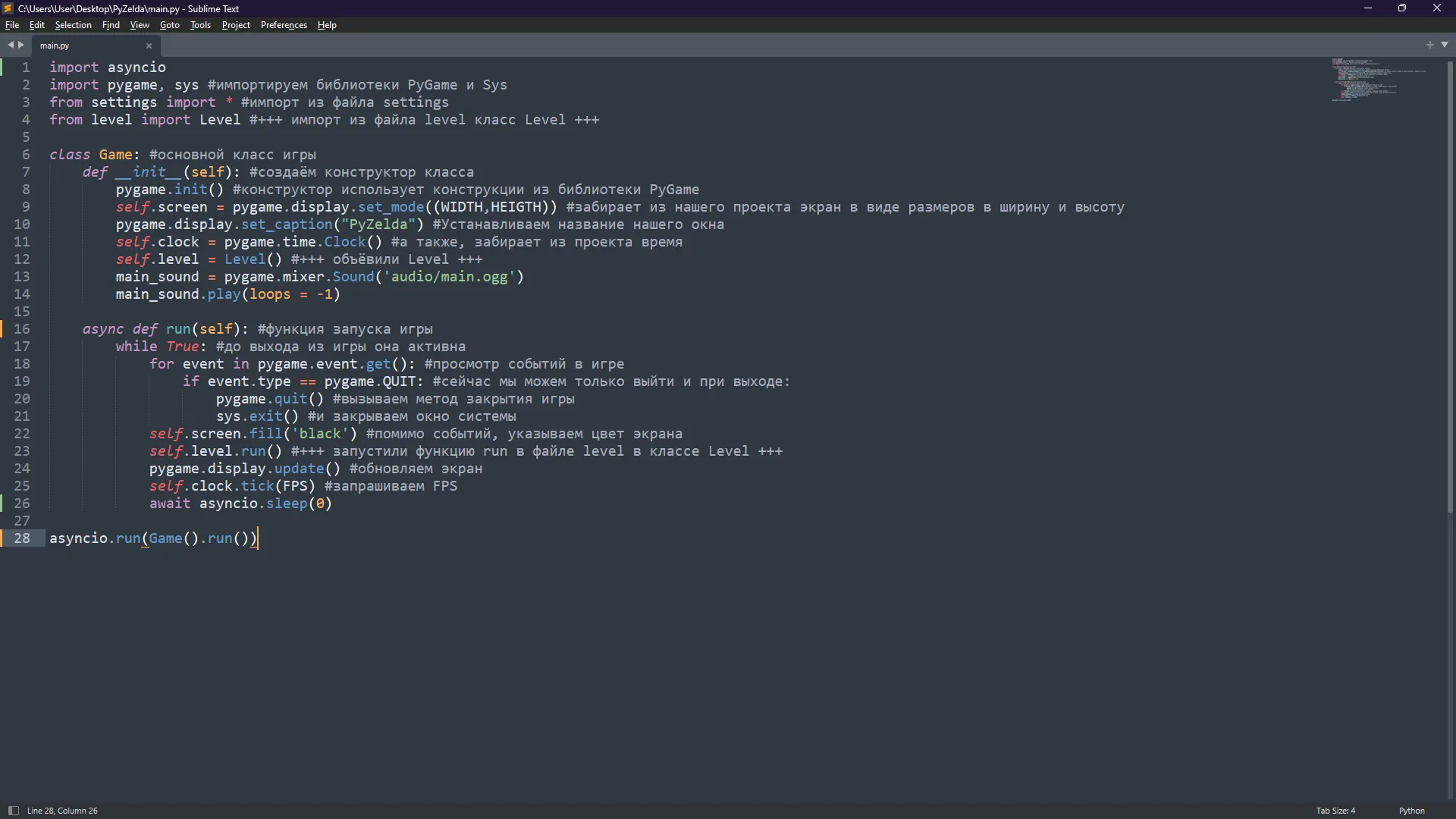Screen dimensions: 1456x819
Task: Close the main.py tab
Action: [x=149, y=46]
